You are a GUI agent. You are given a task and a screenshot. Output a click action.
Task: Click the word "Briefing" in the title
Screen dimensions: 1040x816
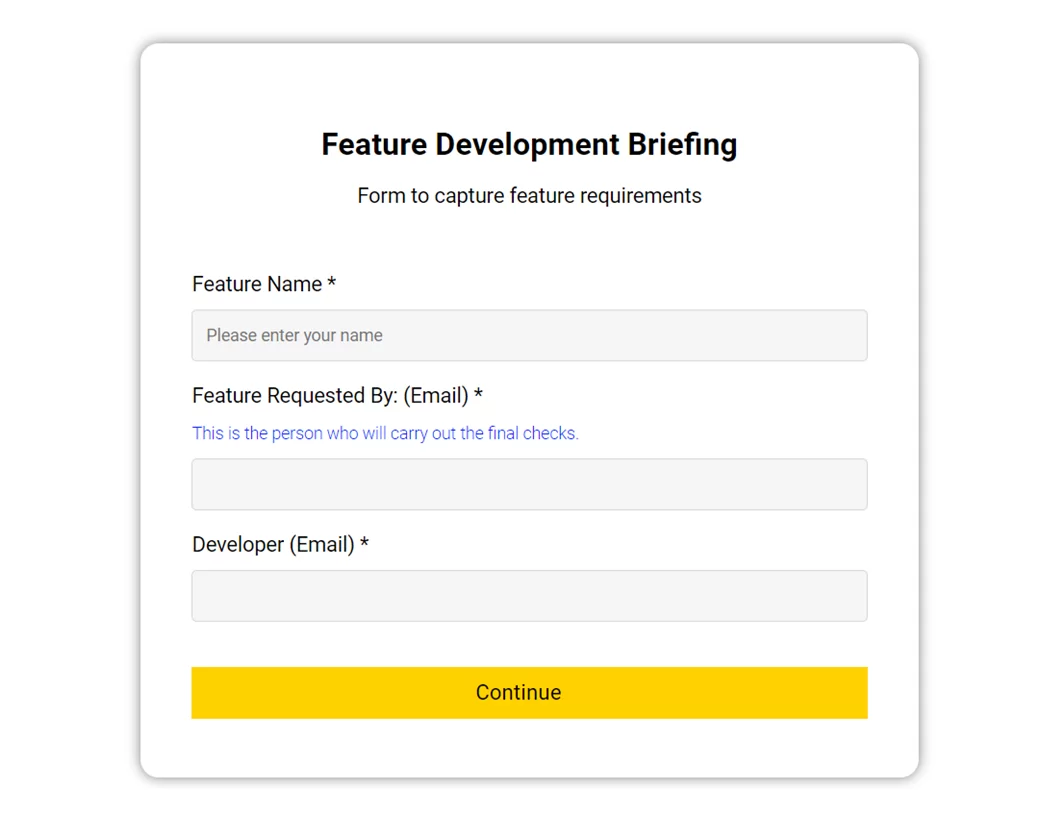(682, 145)
